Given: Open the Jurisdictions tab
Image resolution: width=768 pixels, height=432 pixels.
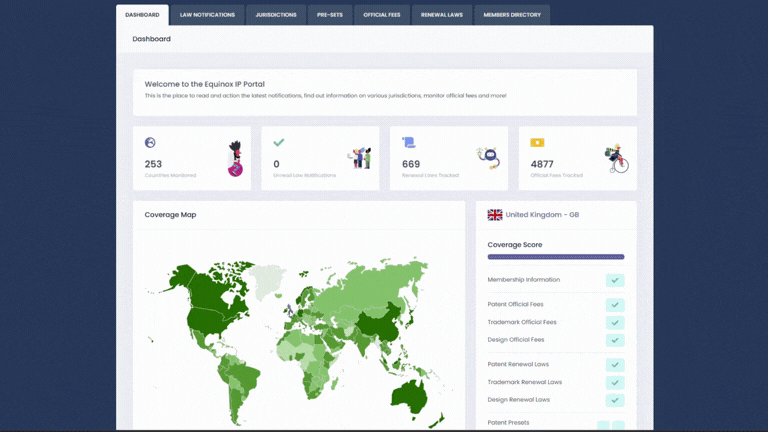Looking at the screenshot, I should click(276, 15).
